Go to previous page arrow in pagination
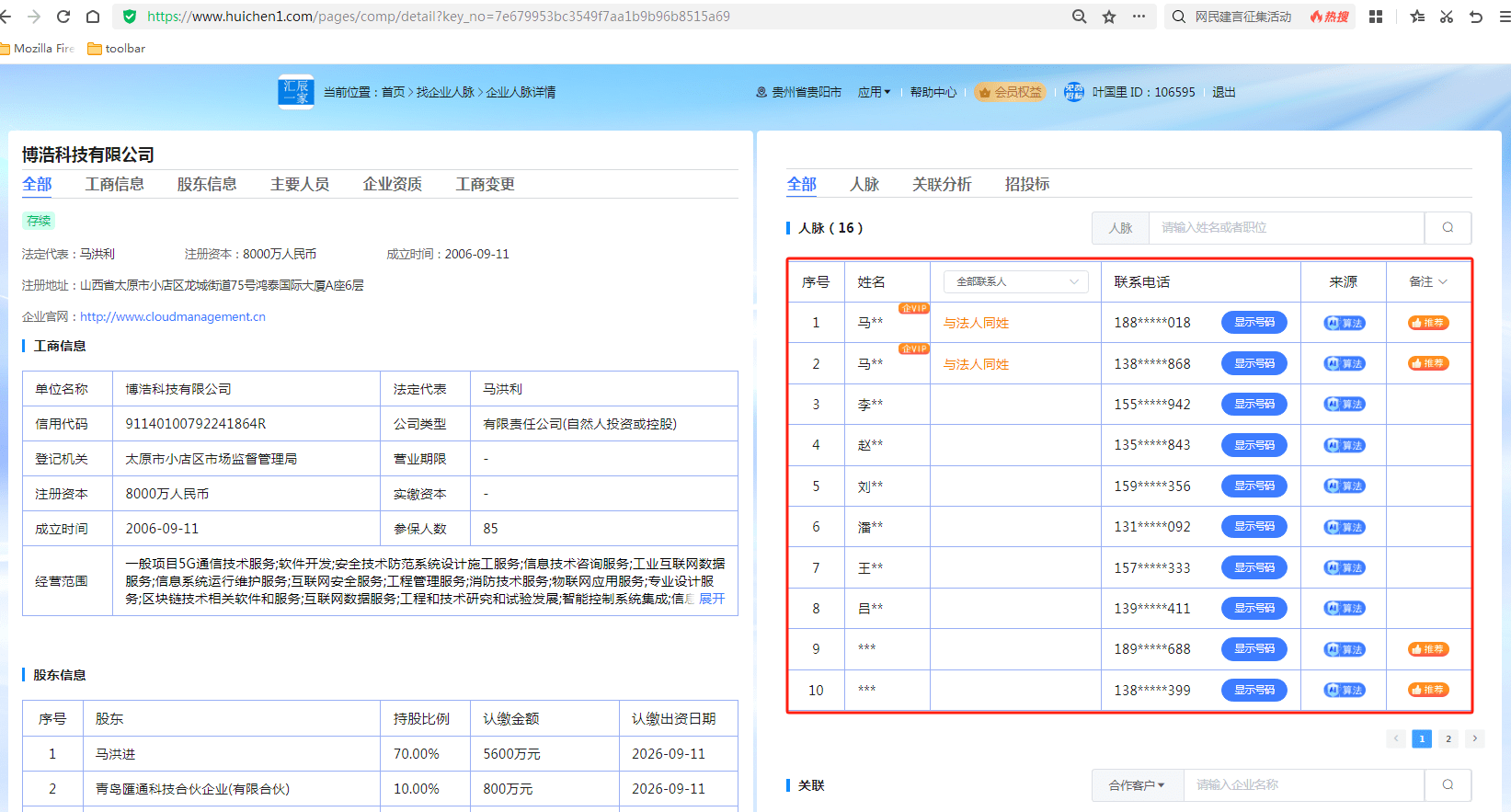 coord(1396,738)
